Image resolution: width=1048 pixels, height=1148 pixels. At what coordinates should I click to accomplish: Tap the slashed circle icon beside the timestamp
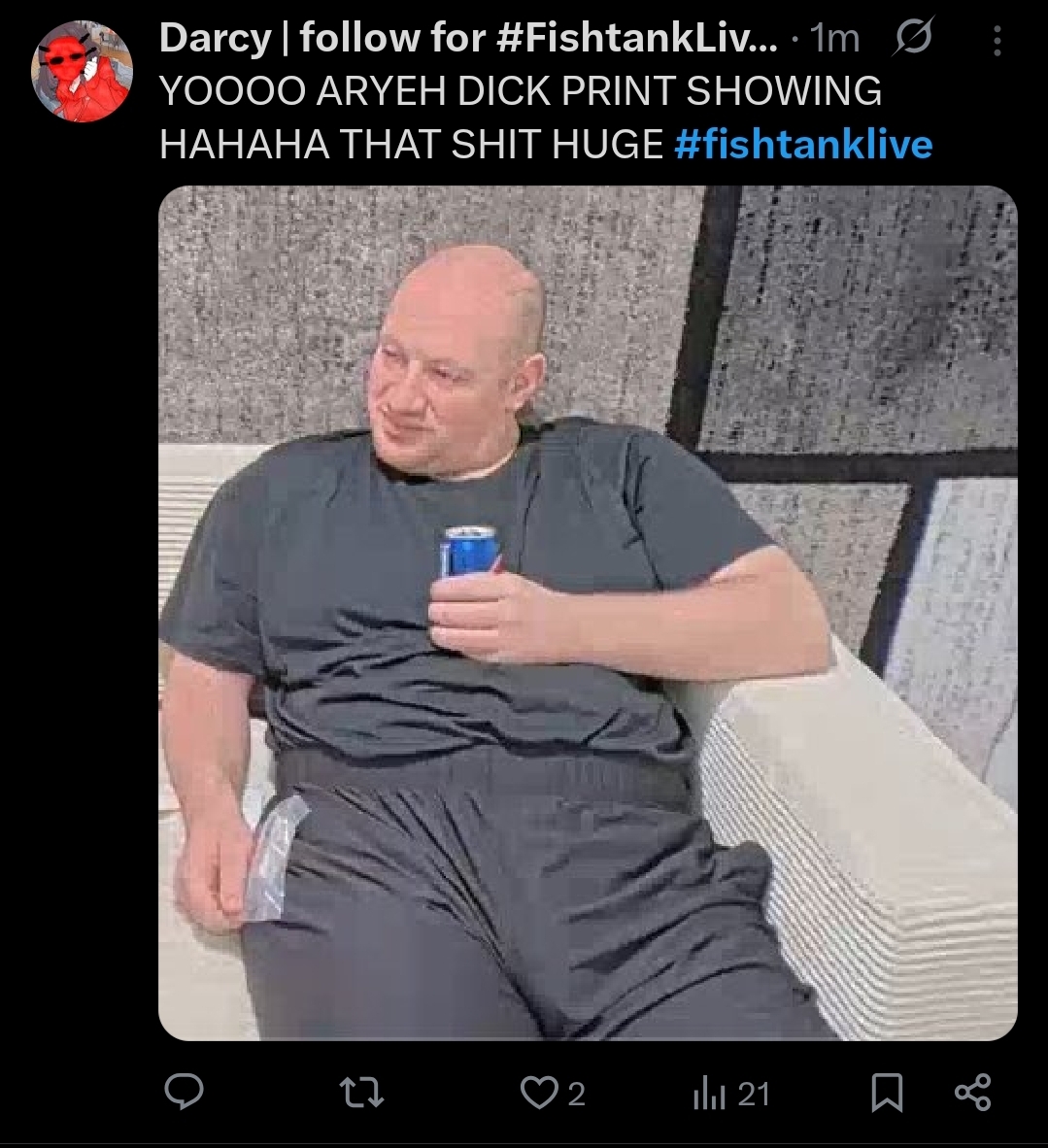[913, 37]
